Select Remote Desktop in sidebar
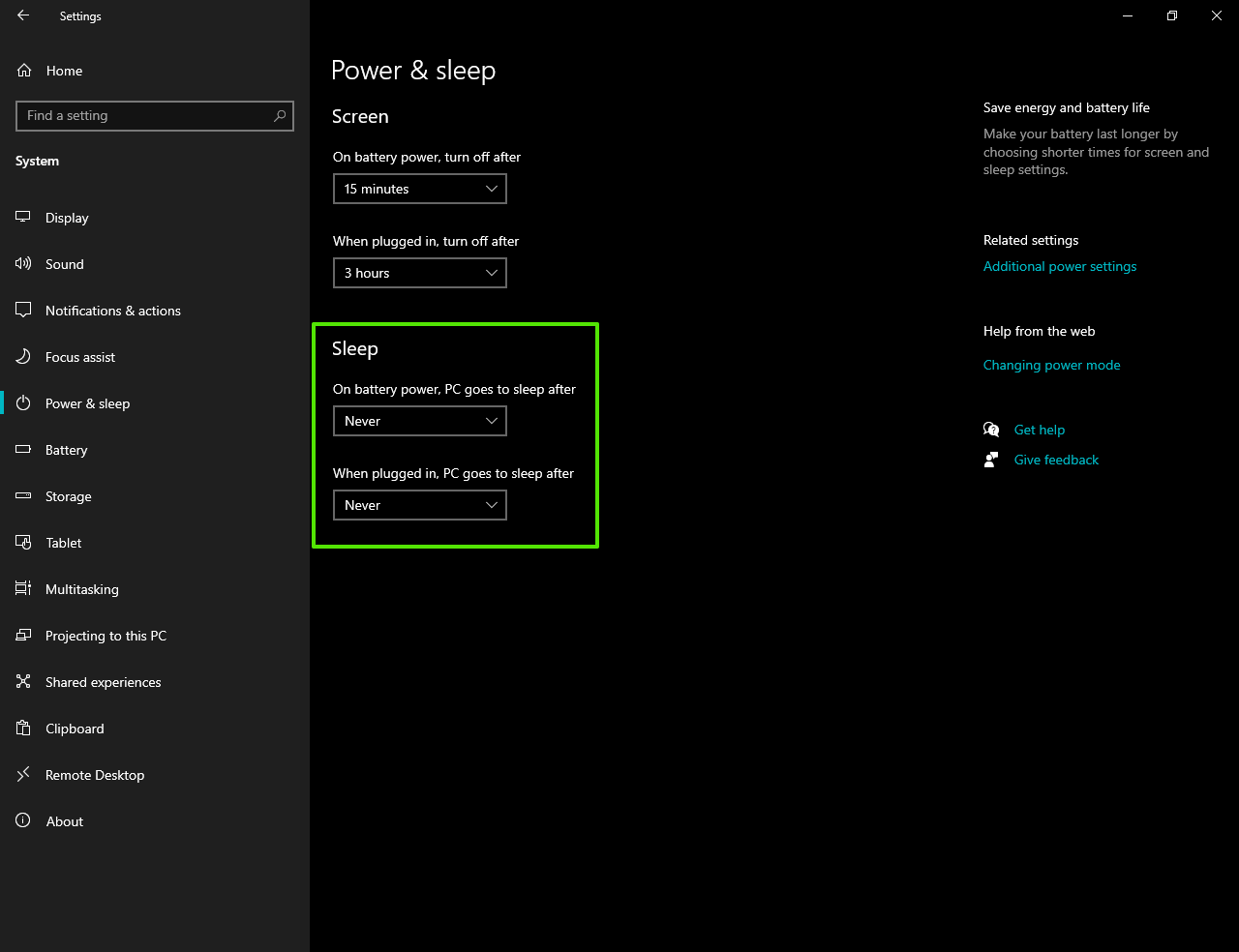Viewport: 1239px width, 952px height. click(x=155, y=775)
